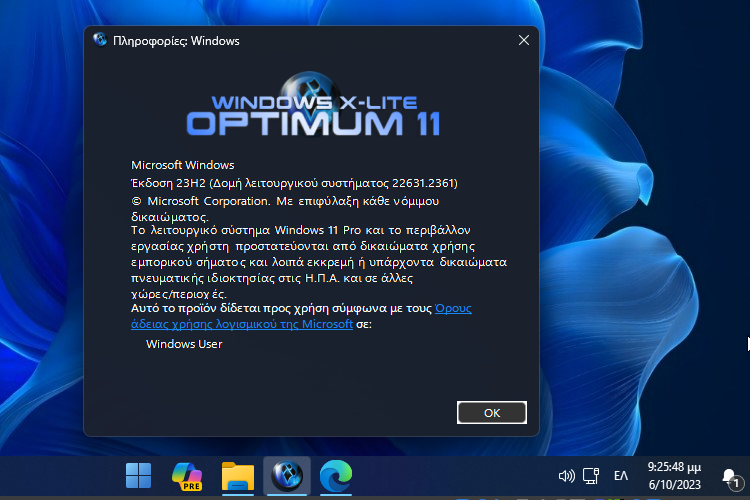Click the 'Microsoft Windows' heading text
Screen dimensions: 750x500
click(183, 165)
